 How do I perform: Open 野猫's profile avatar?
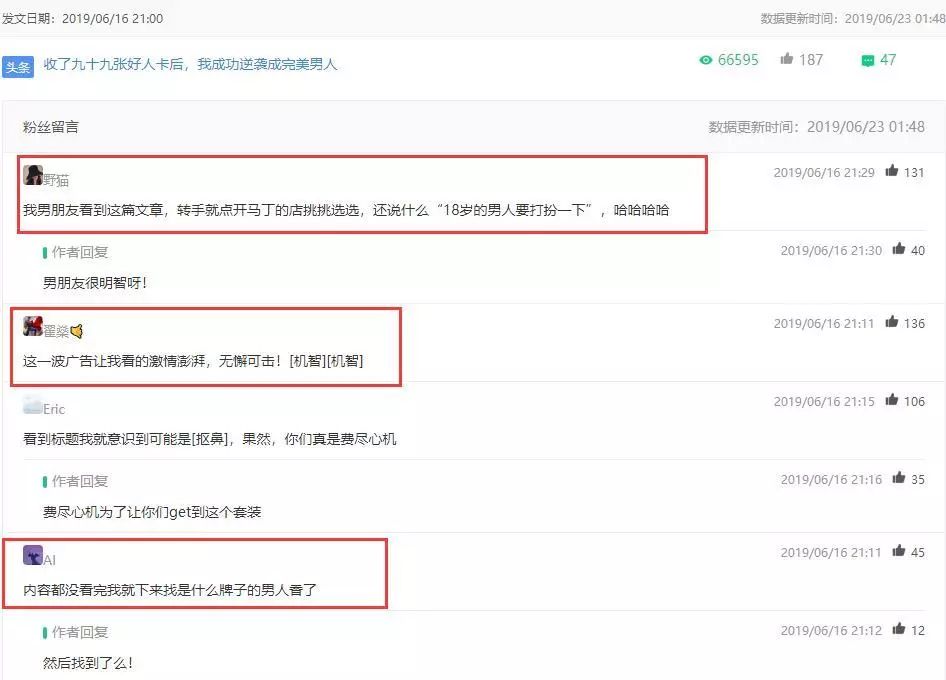[33, 172]
